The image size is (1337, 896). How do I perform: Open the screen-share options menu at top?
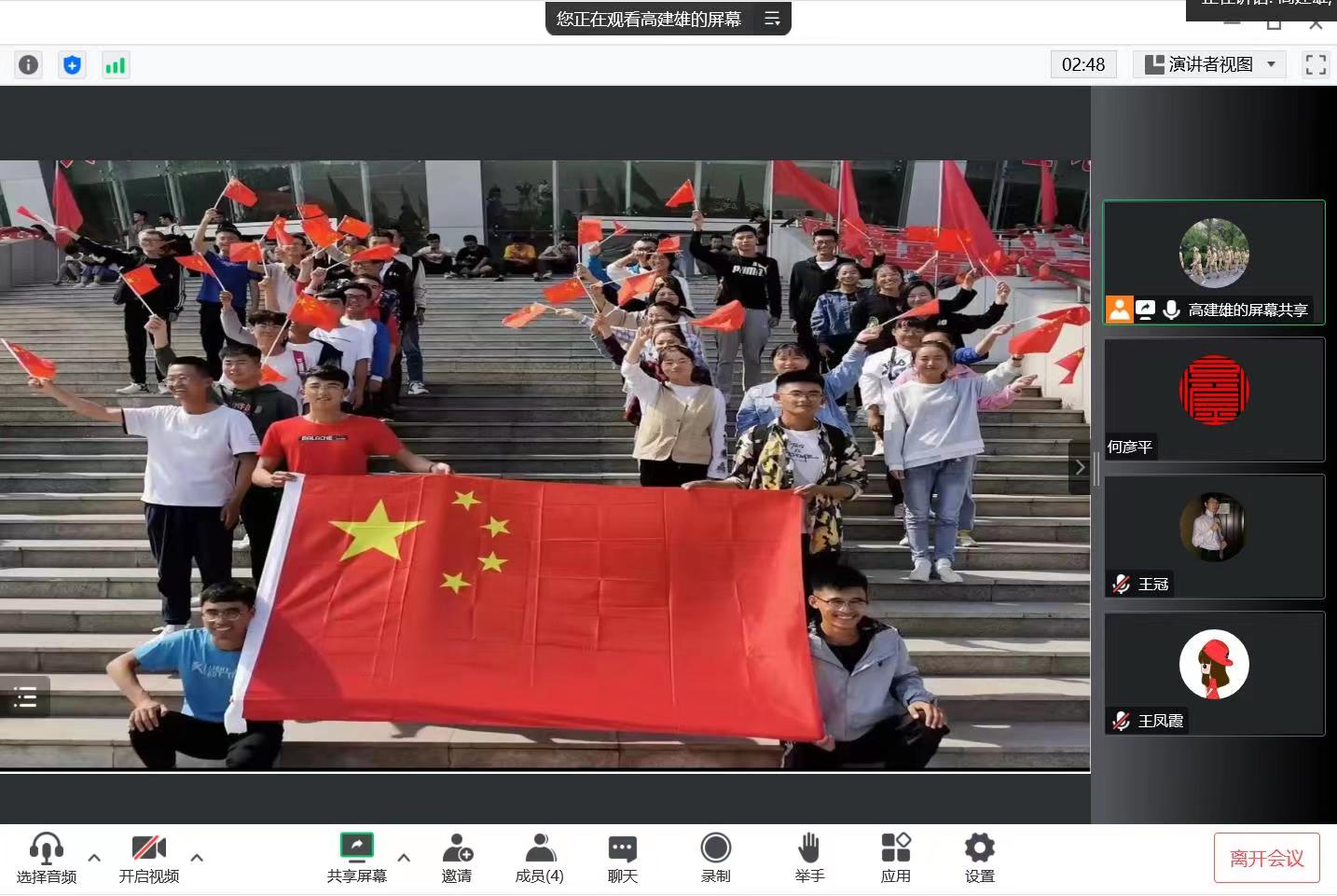tap(772, 19)
